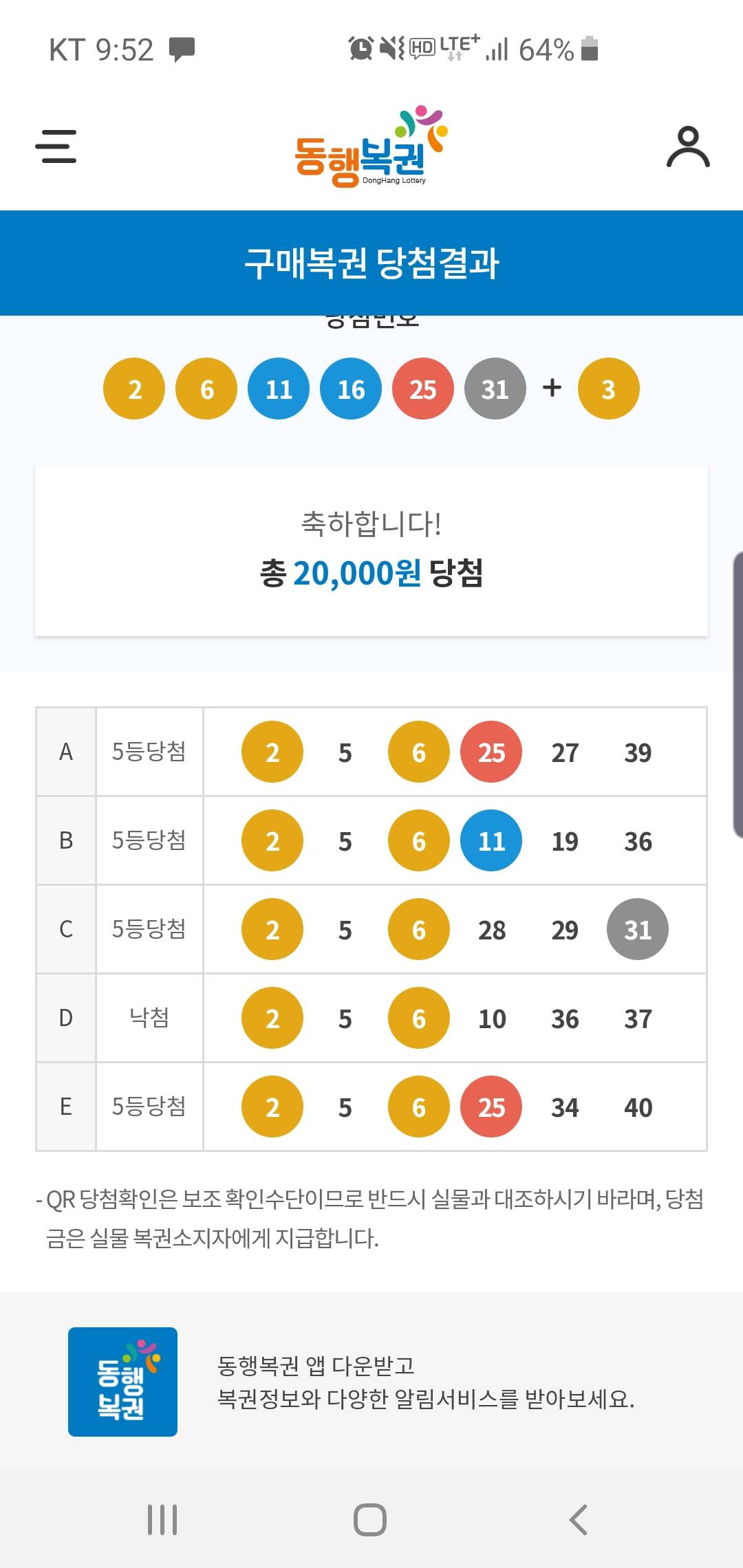This screenshot has width=743, height=1568.
Task: Tap the DongHang Lottery logo
Action: pyautogui.click(x=370, y=146)
